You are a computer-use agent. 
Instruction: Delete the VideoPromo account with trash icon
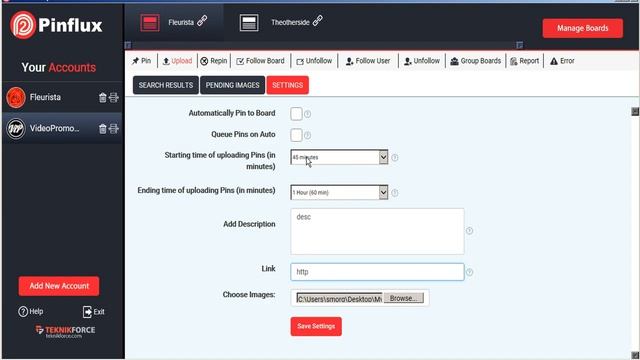click(x=102, y=129)
